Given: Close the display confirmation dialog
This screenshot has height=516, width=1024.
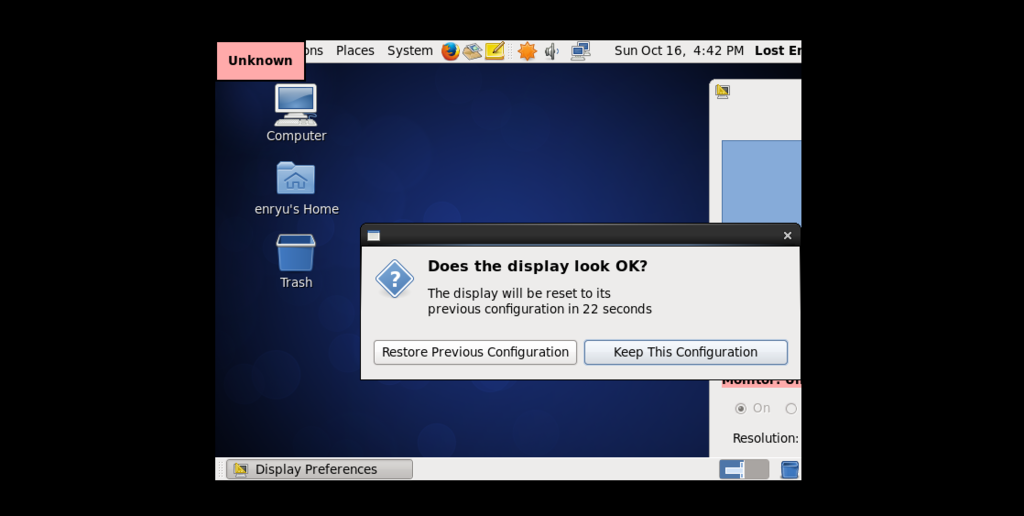Looking at the screenshot, I should point(788,236).
